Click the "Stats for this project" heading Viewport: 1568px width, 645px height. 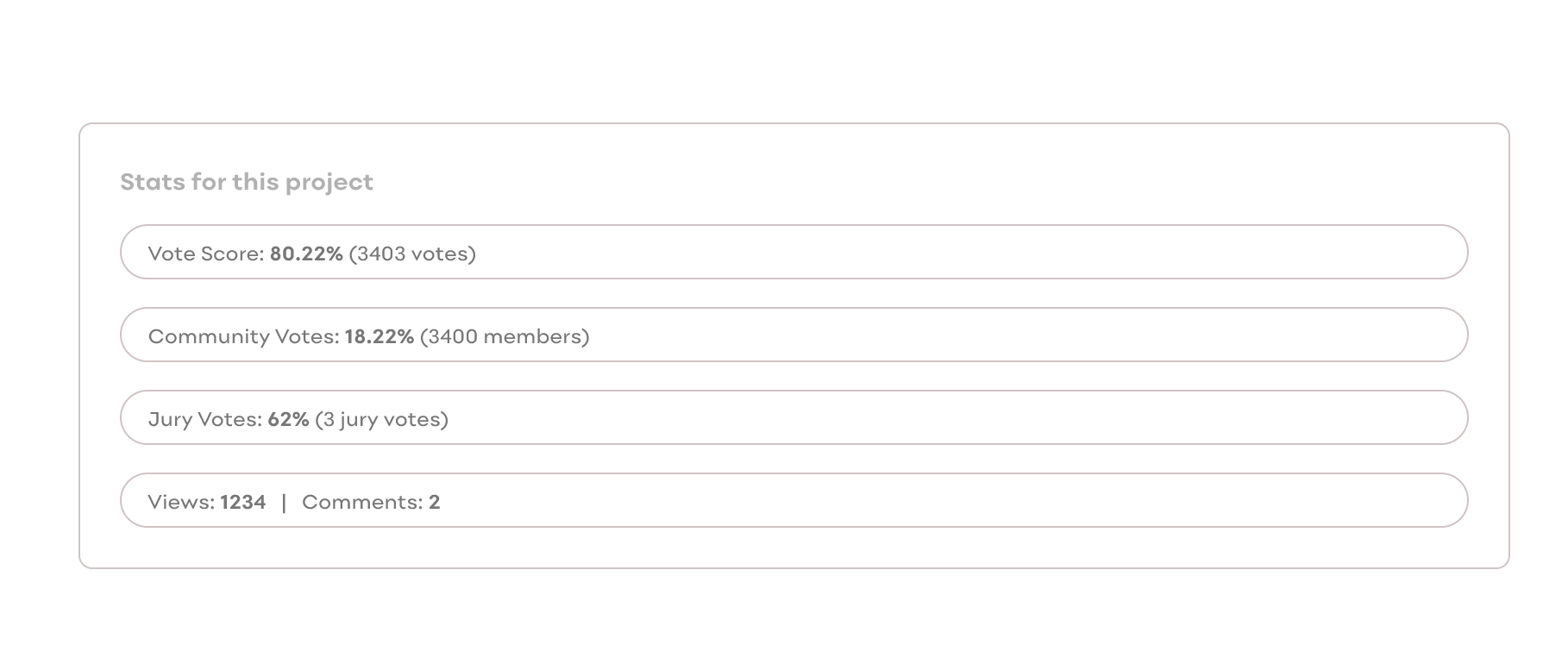247,182
